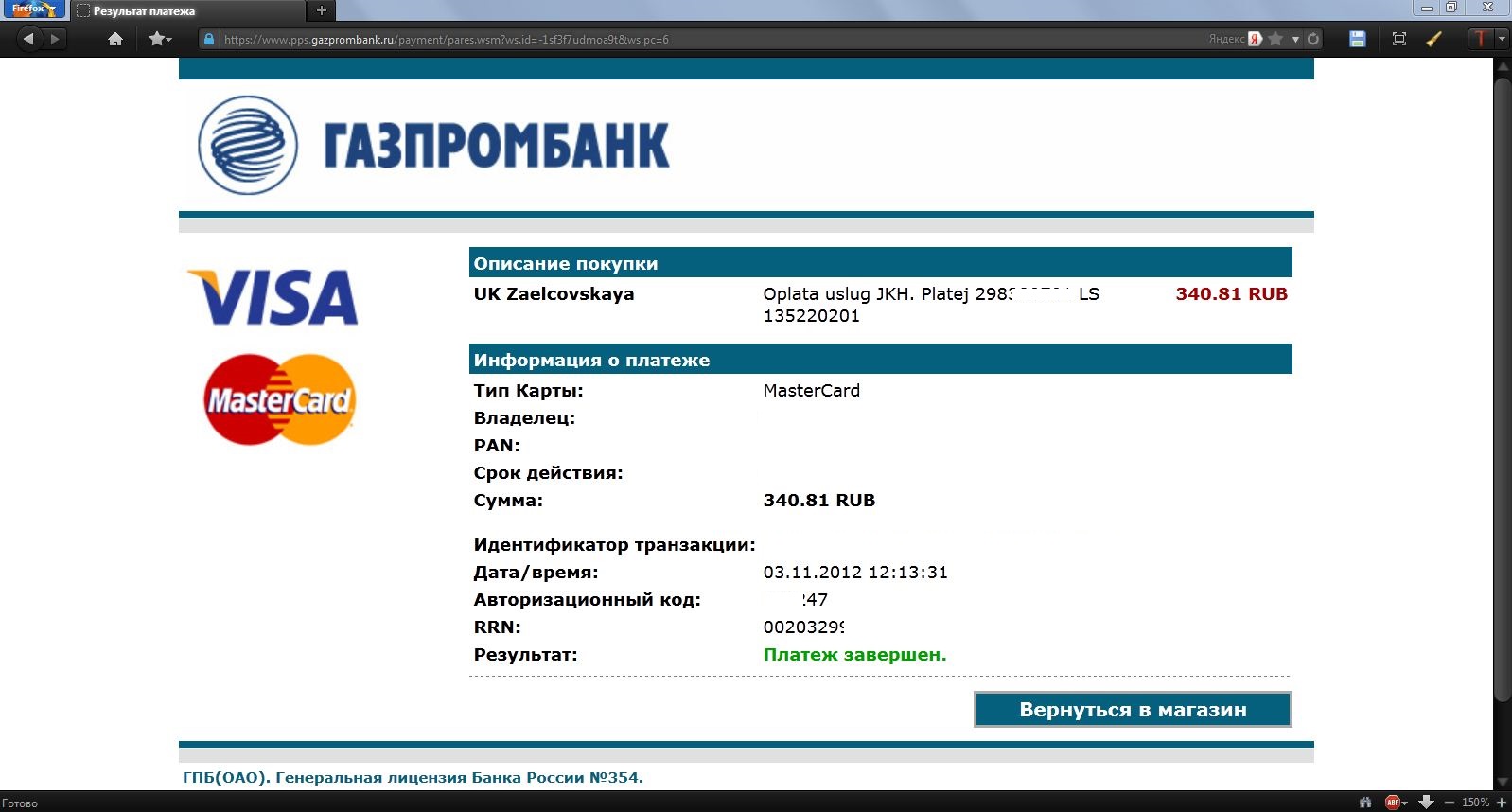Click the MasterCard logo
The width and height of the screenshot is (1512, 812).
pos(279,399)
